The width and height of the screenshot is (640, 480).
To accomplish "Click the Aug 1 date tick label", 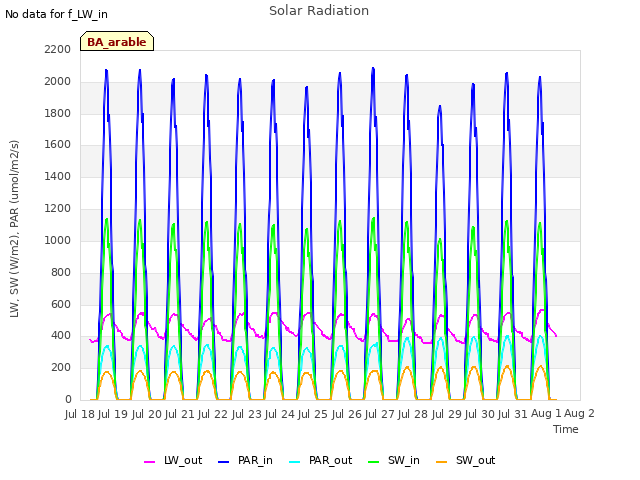I will tap(546, 414).
